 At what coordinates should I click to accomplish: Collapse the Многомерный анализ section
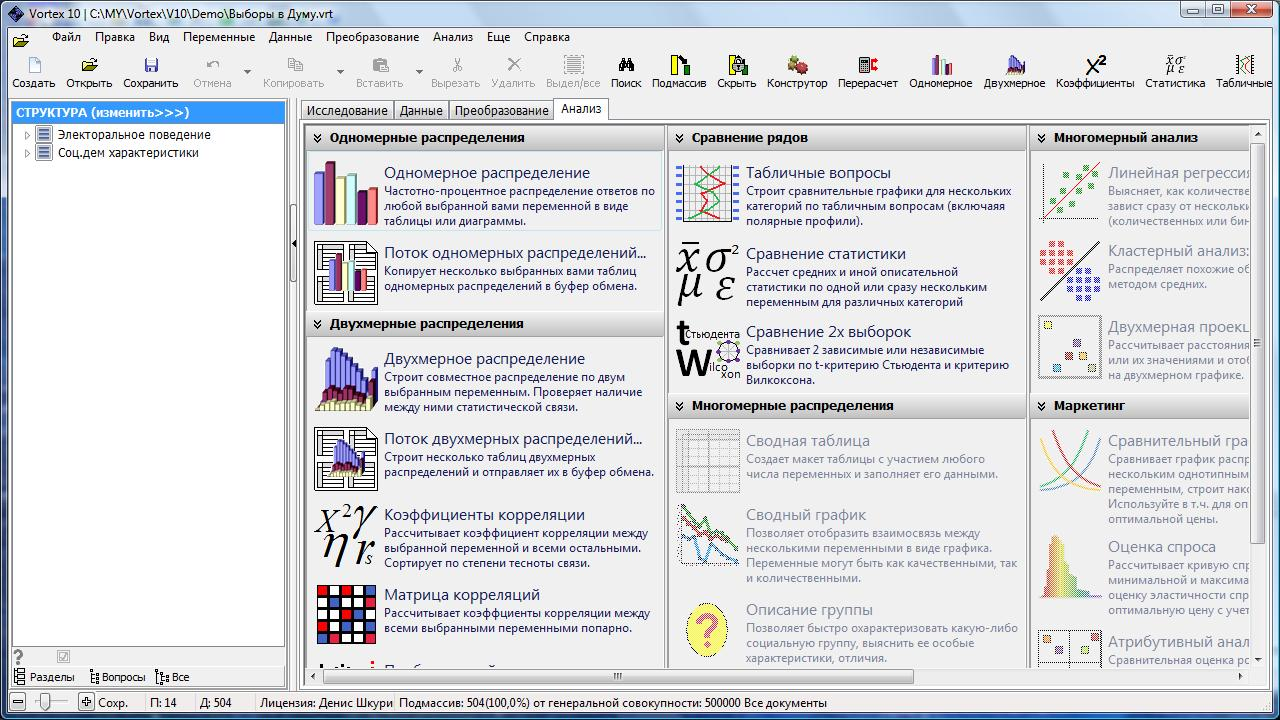pos(1042,138)
